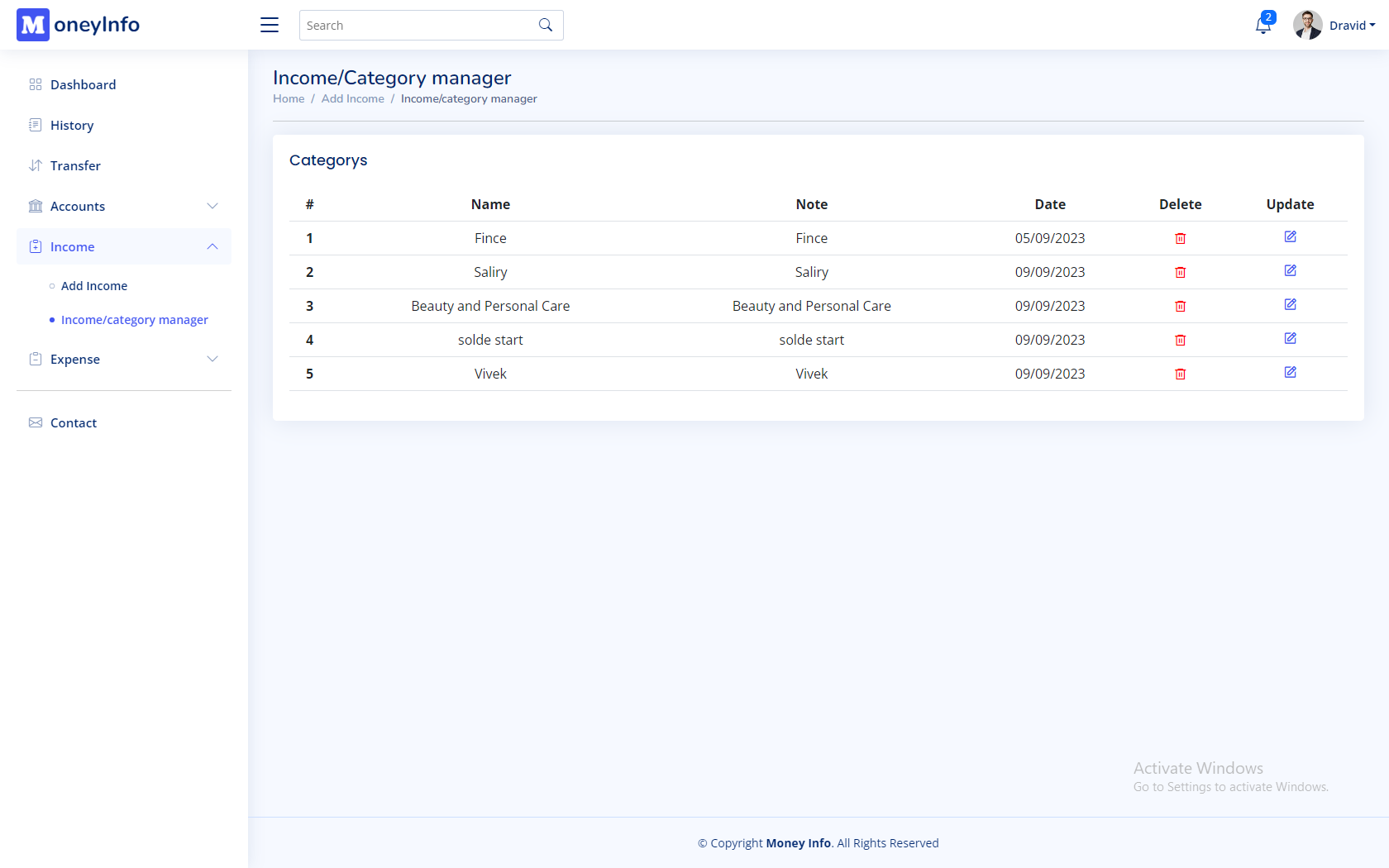Delete Beauty and Personal Care category
The width and height of the screenshot is (1389, 868).
click(x=1181, y=307)
